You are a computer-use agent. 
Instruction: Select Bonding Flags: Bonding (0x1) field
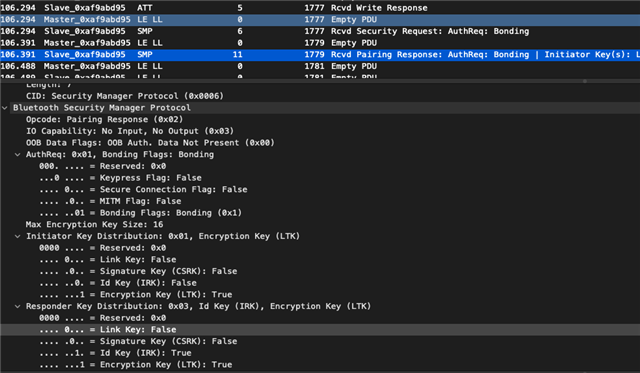tap(140, 213)
